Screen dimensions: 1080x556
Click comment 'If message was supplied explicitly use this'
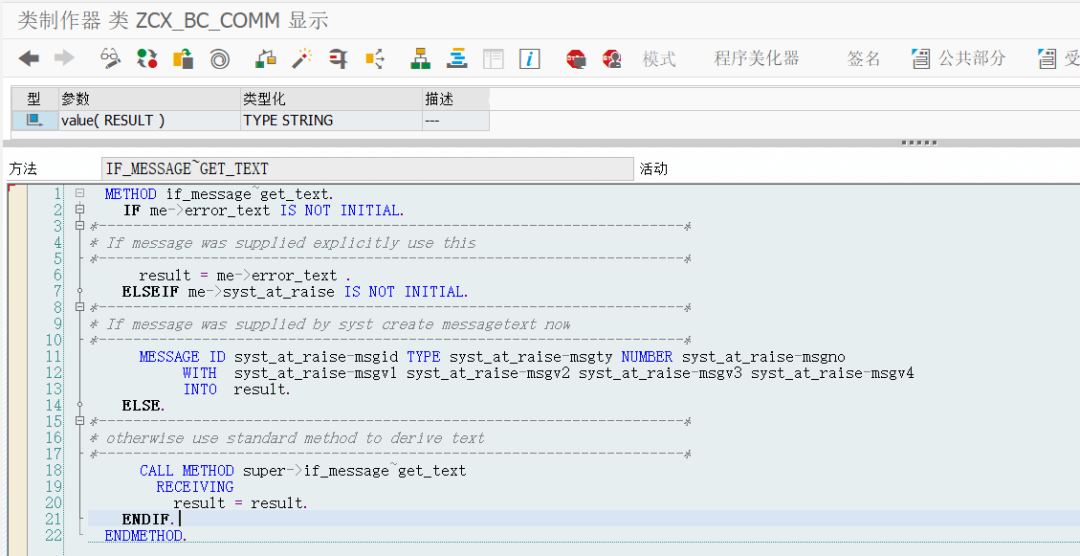291,243
